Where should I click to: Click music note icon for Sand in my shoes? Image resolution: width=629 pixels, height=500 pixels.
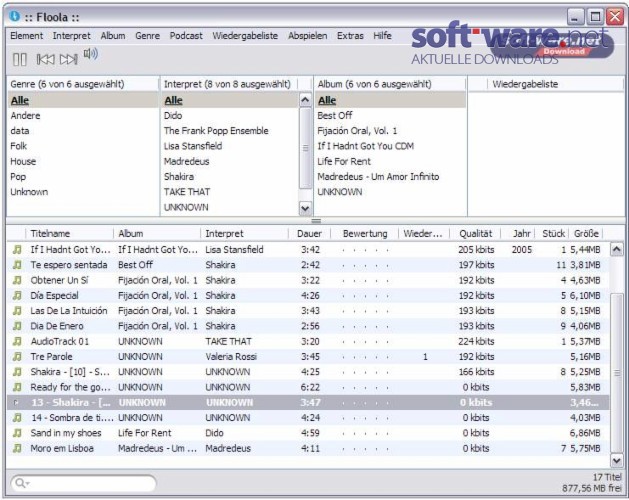[17, 433]
